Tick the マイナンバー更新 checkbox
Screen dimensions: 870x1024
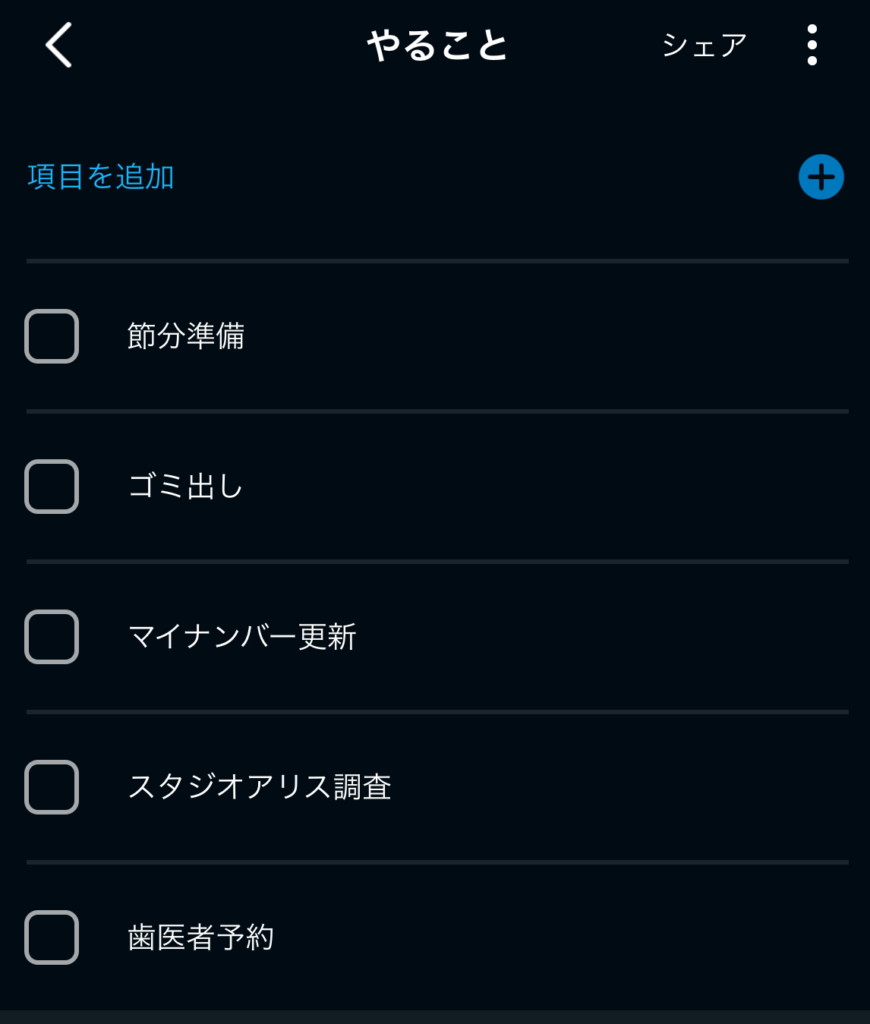(52, 637)
